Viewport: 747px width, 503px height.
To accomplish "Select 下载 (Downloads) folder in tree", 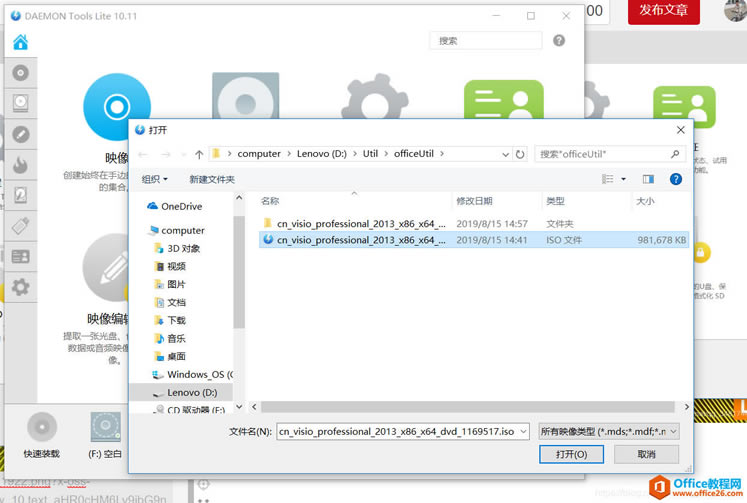I will pyautogui.click(x=171, y=321).
